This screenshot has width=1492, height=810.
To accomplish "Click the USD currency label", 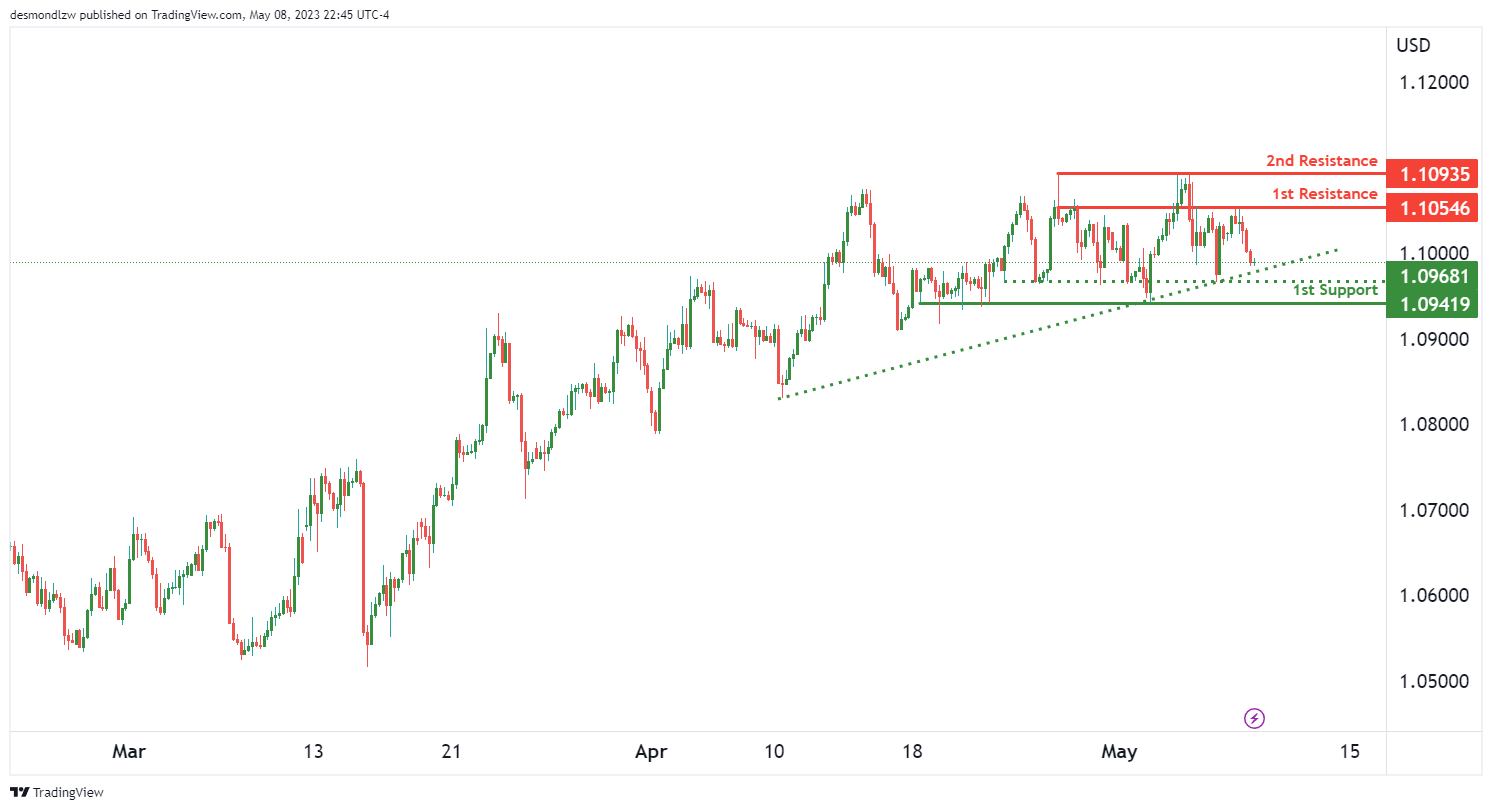I will [x=1414, y=45].
